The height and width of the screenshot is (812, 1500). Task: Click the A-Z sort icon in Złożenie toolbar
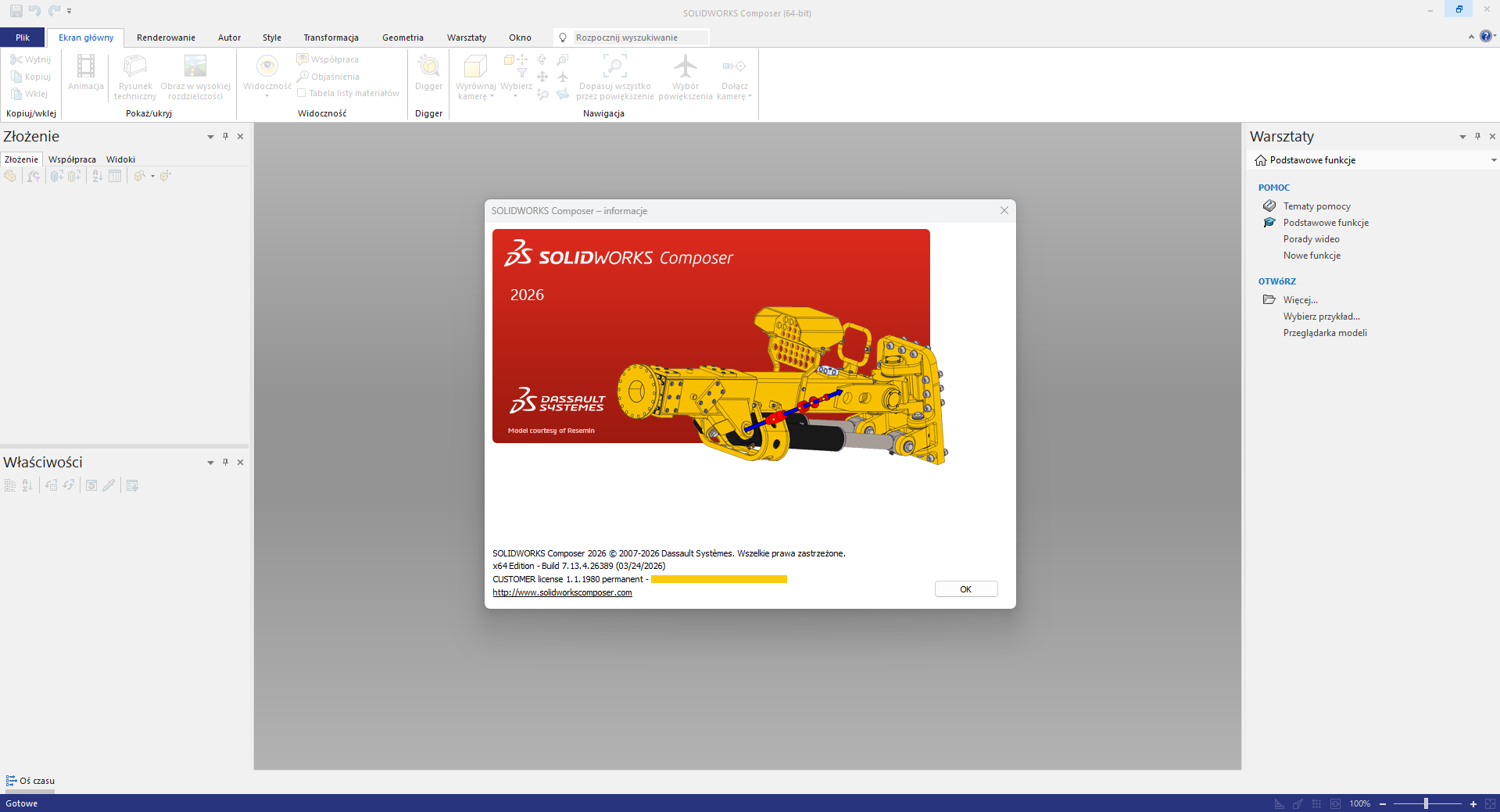[98, 177]
